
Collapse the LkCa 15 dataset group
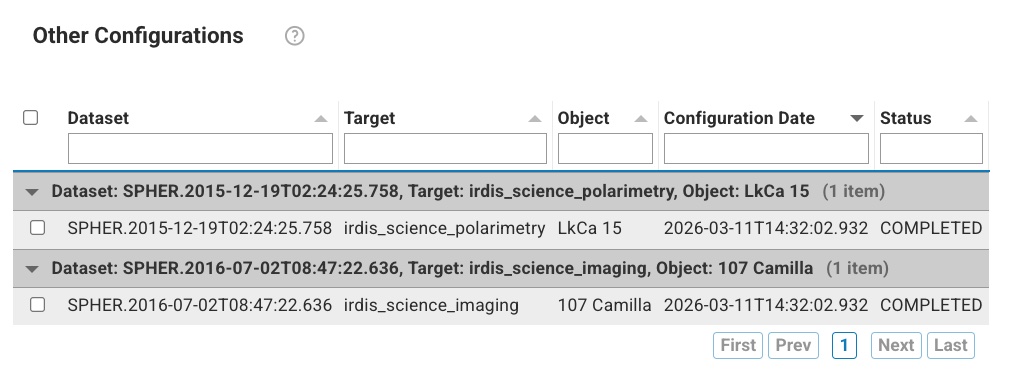tap(32, 192)
